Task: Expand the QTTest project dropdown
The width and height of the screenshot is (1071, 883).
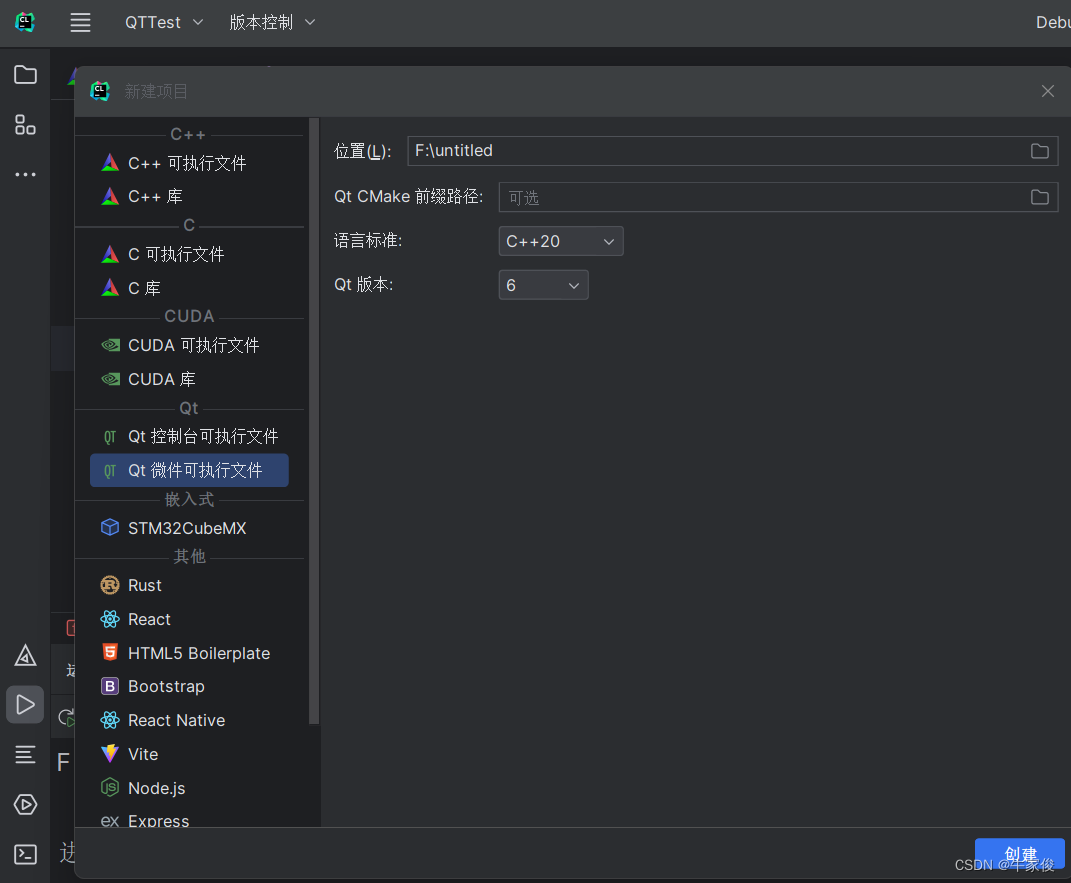Action: point(164,23)
